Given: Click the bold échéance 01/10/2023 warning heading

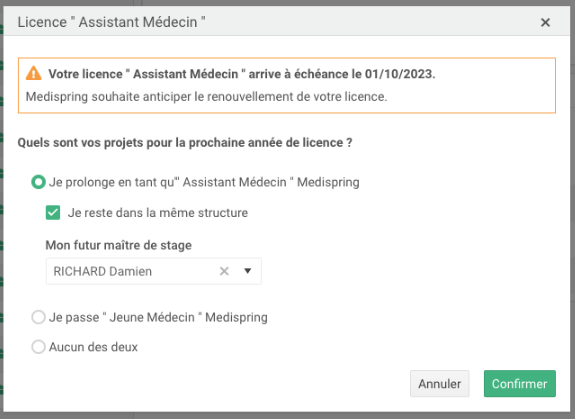Looking at the screenshot, I should [x=242, y=74].
